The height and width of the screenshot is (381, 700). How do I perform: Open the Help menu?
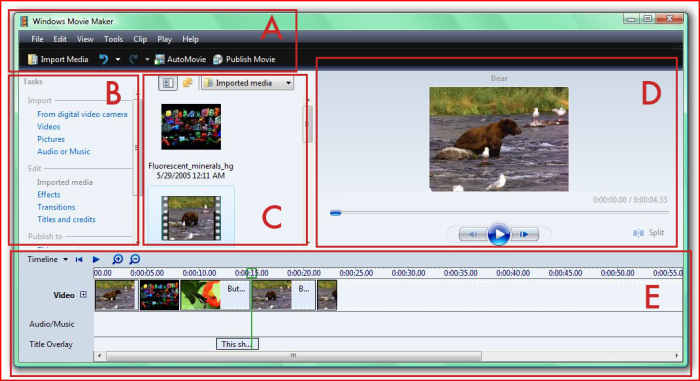point(190,39)
